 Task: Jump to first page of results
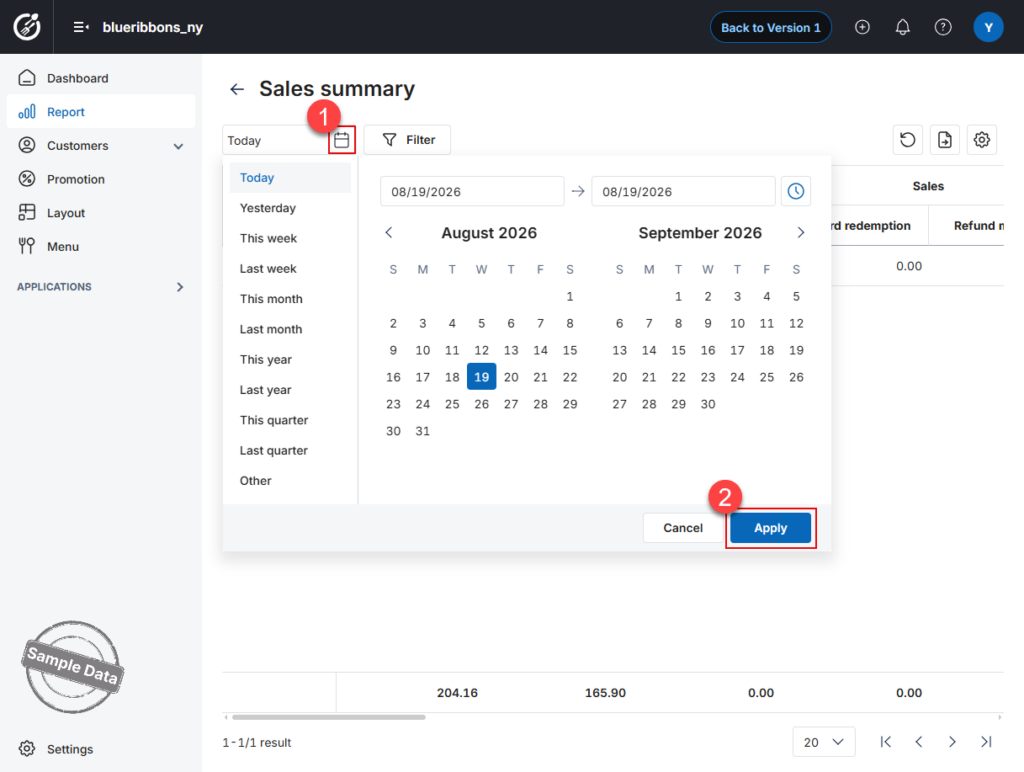point(886,742)
